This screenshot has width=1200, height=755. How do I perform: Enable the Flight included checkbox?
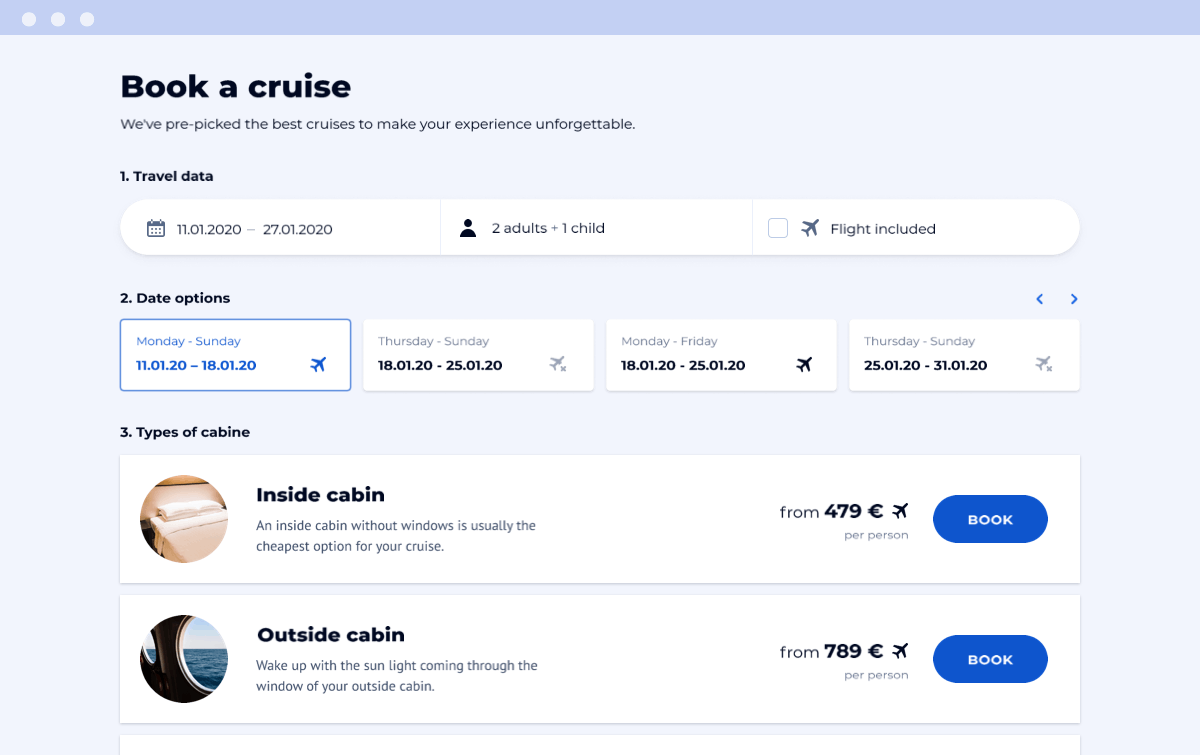pyautogui.click(x=778, y=228)
